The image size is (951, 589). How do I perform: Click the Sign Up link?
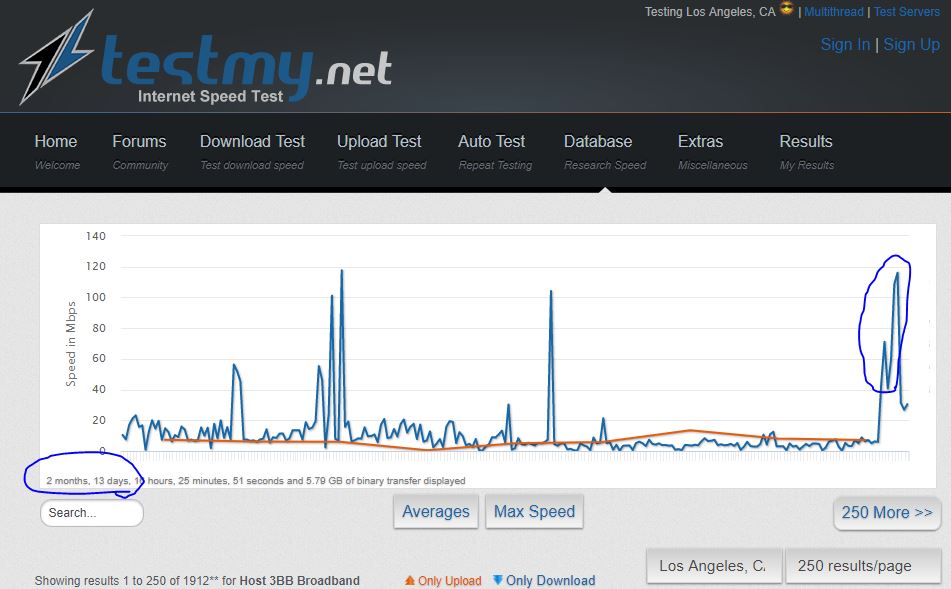pos(912,44)
